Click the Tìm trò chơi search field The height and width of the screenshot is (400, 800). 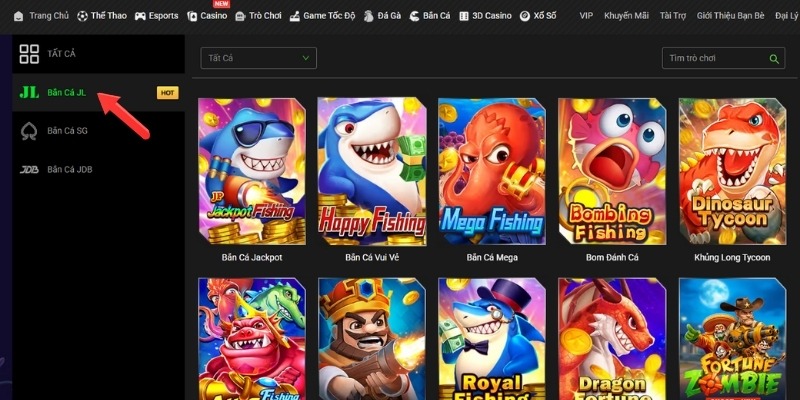click(723, 58)
